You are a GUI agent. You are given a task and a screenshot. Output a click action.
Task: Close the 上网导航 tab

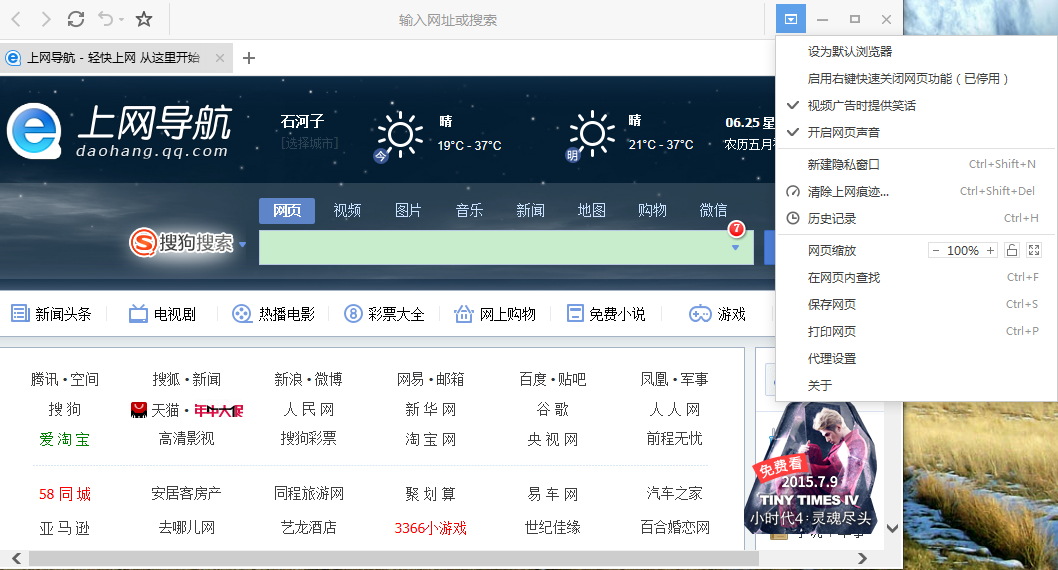click(220, 58)
